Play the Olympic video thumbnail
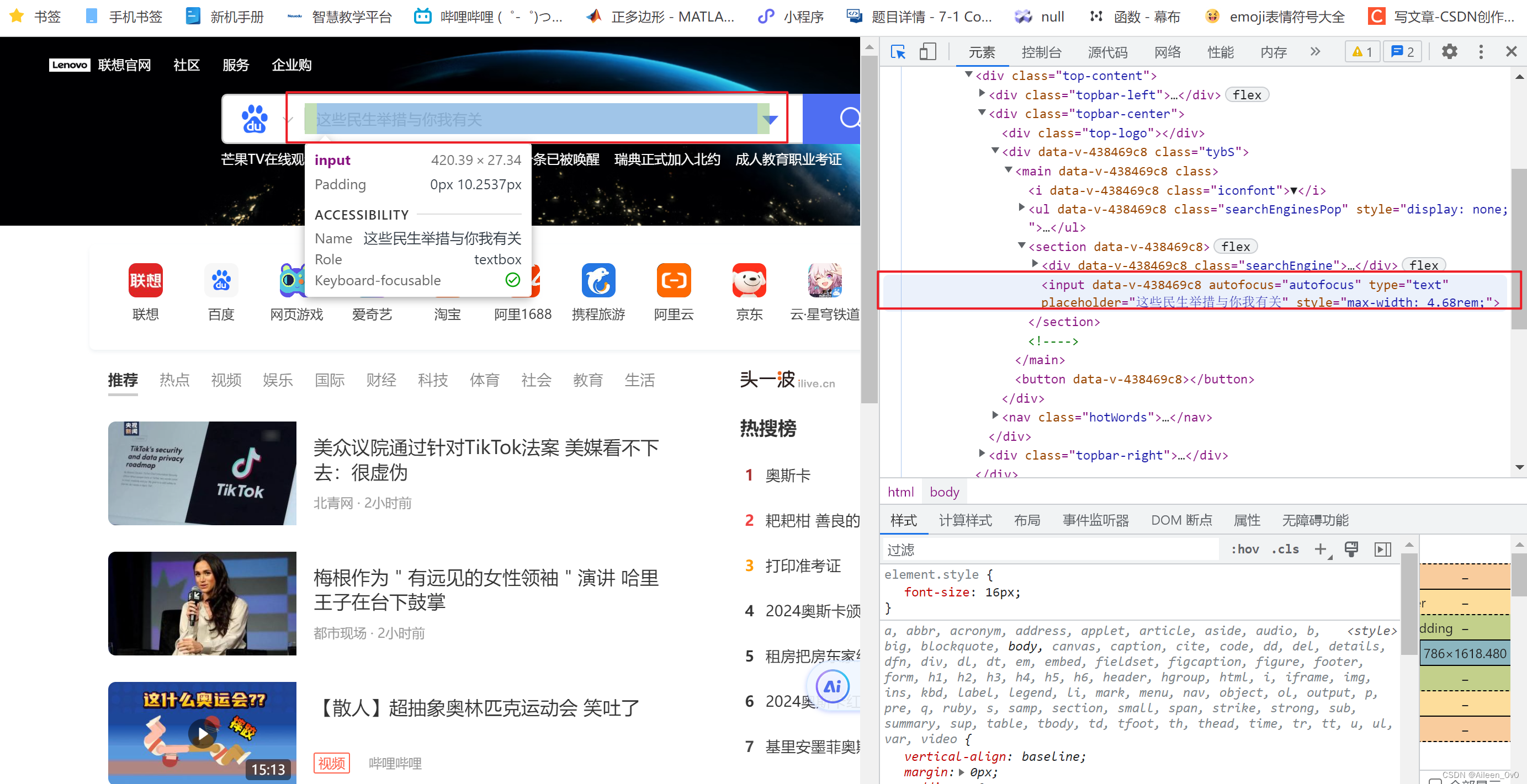 tap(202, 734)
